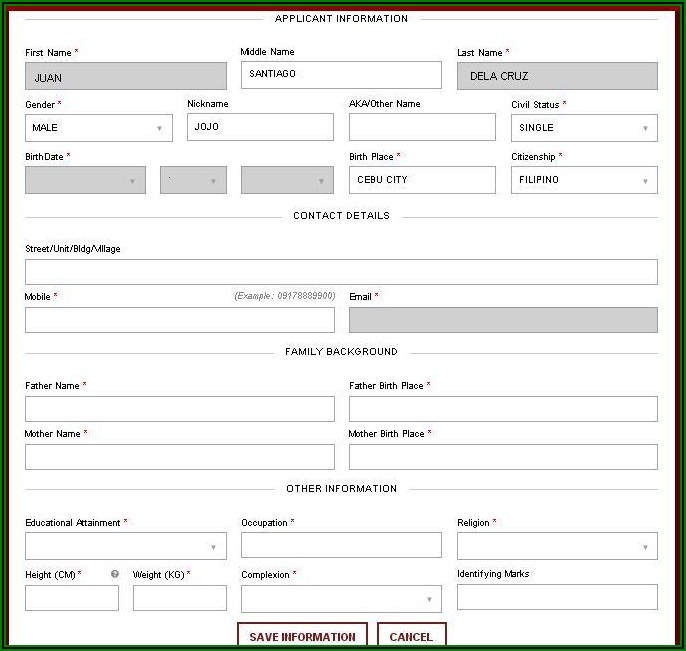686x651 pixels.
Task: Open the Religion dropdown
Action: [557, 546]
